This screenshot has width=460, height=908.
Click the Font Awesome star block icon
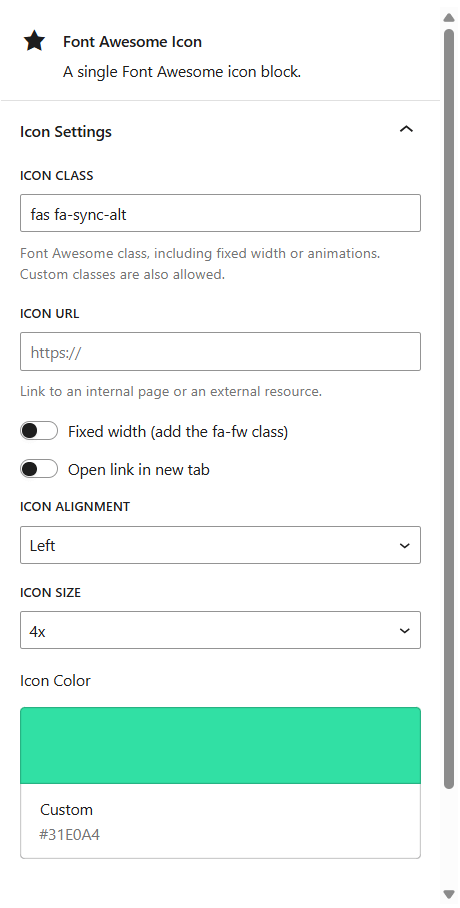[x=34, y=42]
